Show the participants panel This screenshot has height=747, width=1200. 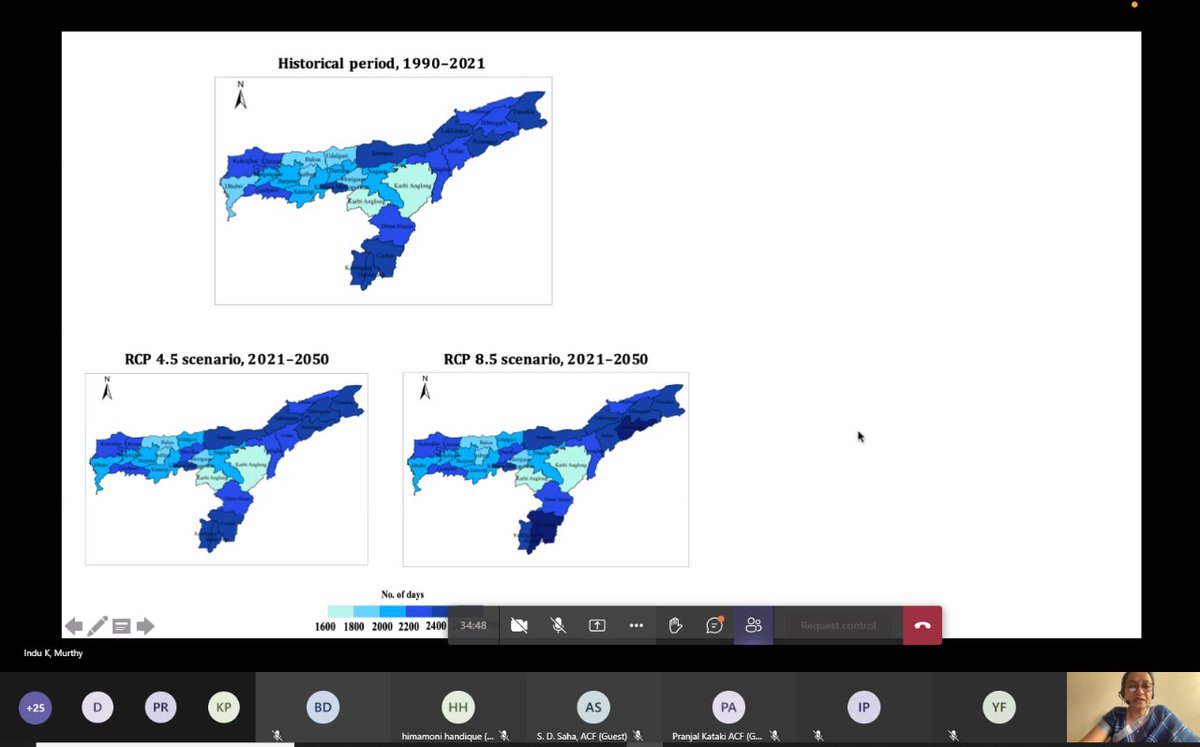(x=753, y=625)
